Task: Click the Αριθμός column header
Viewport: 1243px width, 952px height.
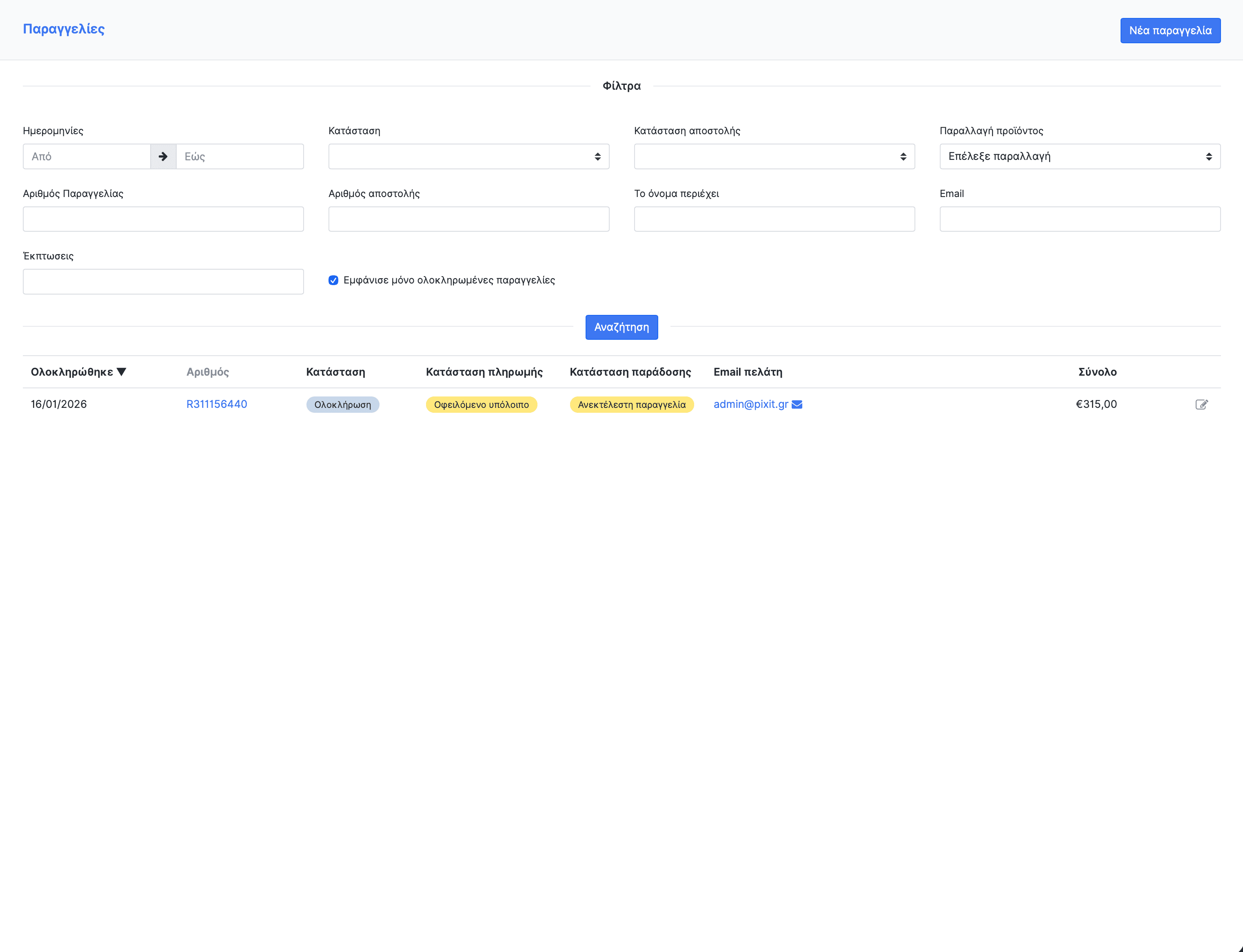Action: click(207, 372)
